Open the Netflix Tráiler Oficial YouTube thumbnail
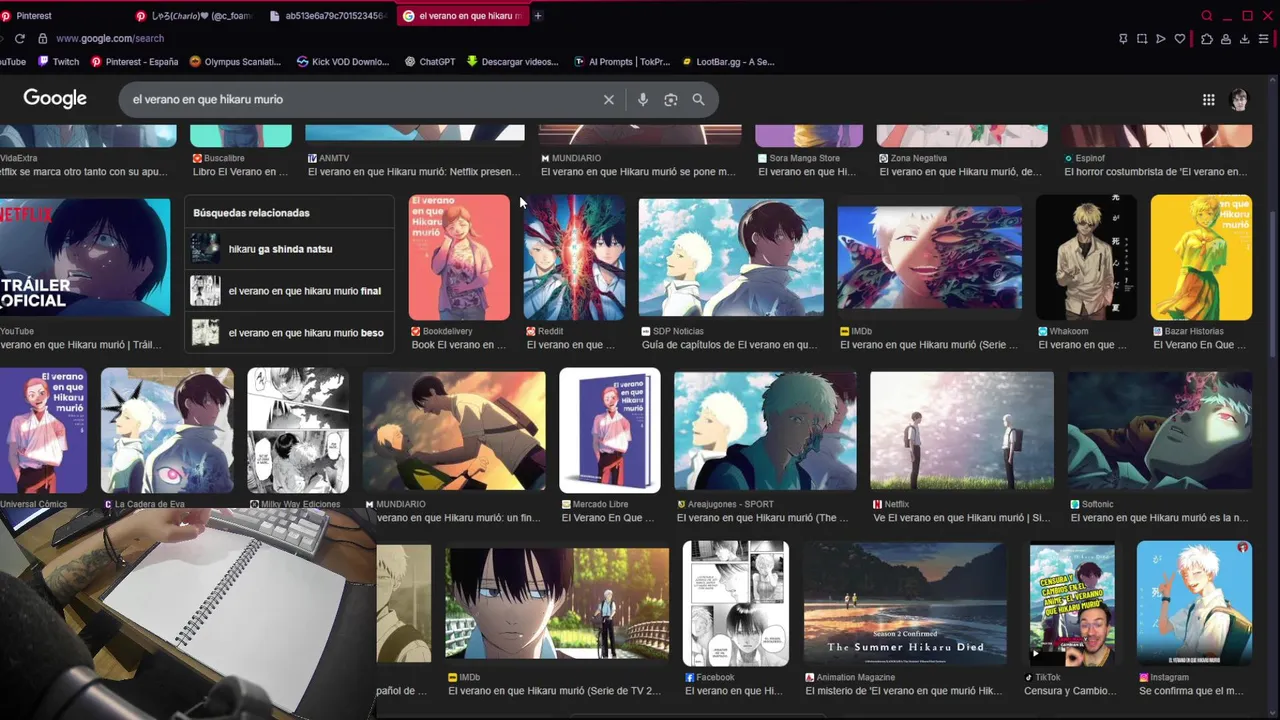Image resolution: width=1280 pixels, height=720 pixels. pos(85,257)
